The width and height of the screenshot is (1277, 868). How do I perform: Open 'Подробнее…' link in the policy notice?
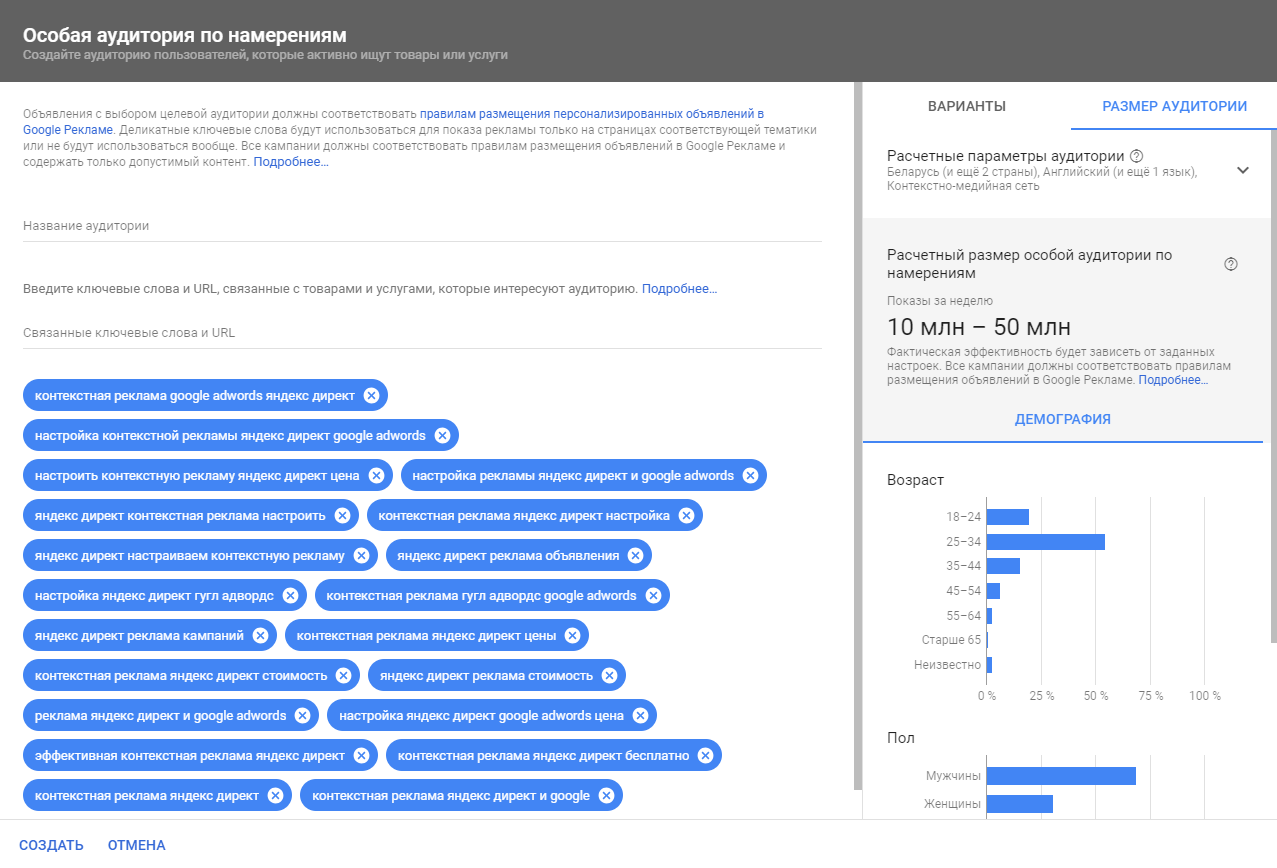pos(291,162)
